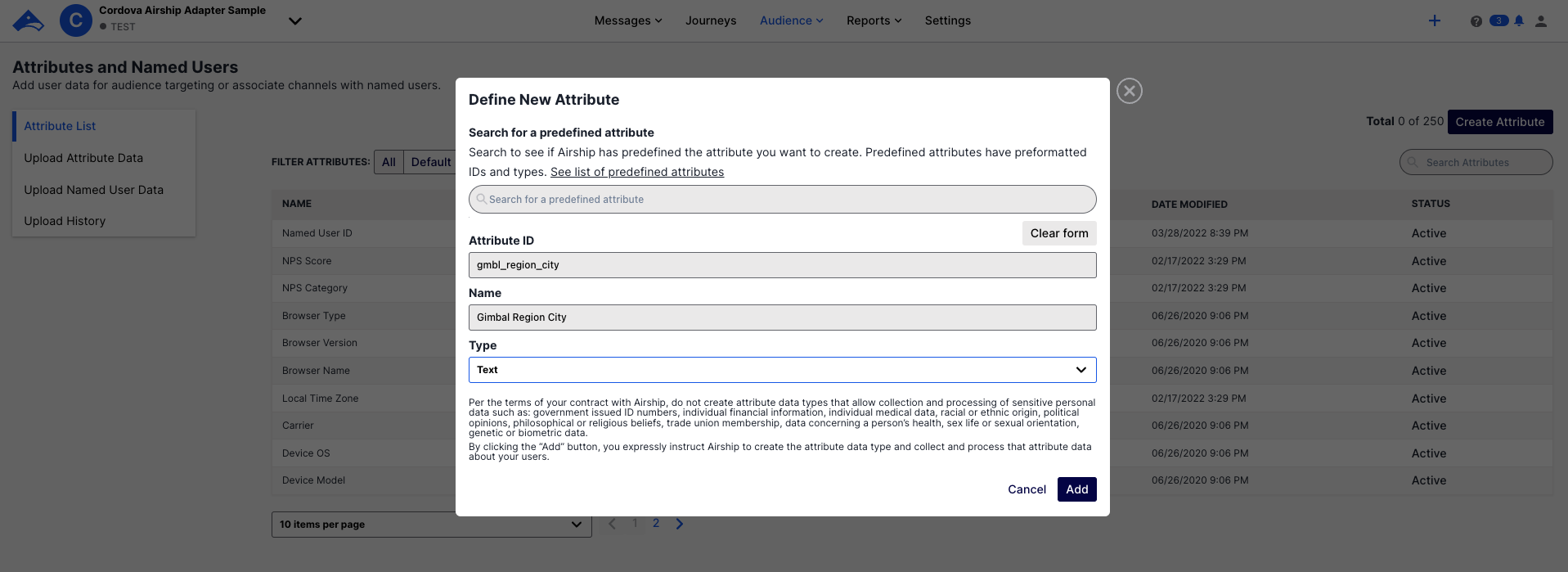Open Settings in top navigation
This screenshot has width=1568, height=572.
coord(948,20)
